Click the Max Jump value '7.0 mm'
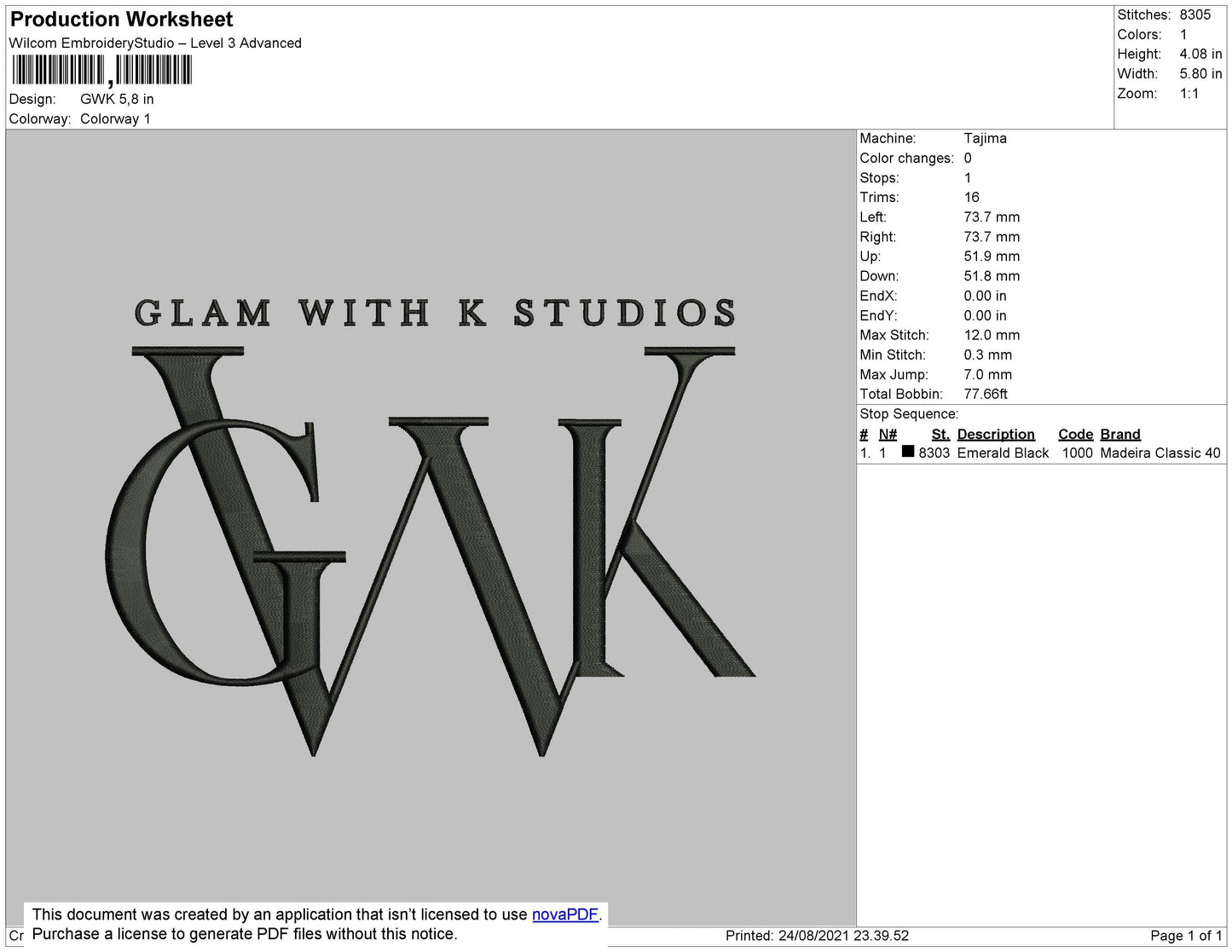 [988, 374]
